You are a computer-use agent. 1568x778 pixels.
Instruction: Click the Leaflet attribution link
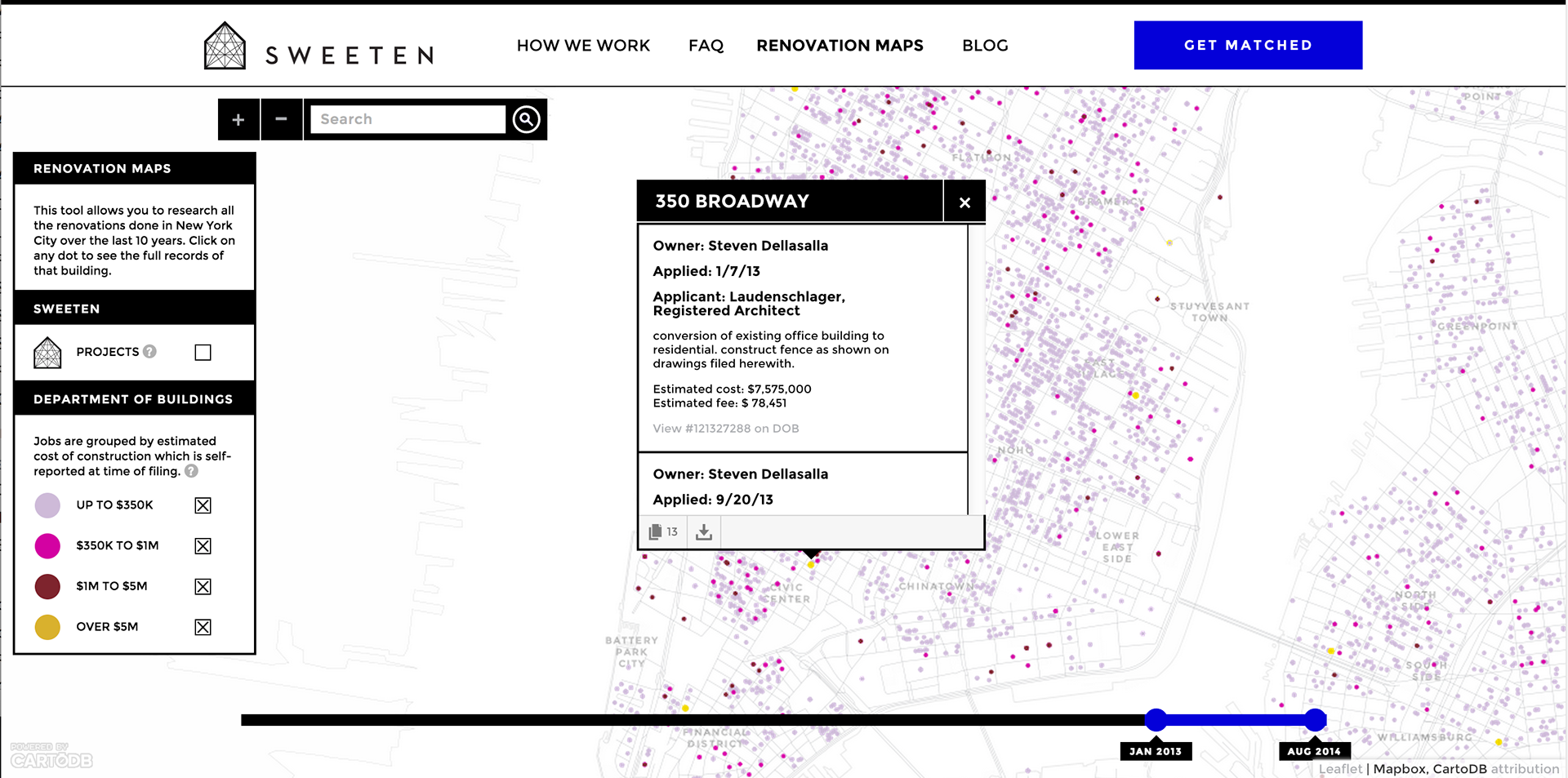click(1340, 768)
